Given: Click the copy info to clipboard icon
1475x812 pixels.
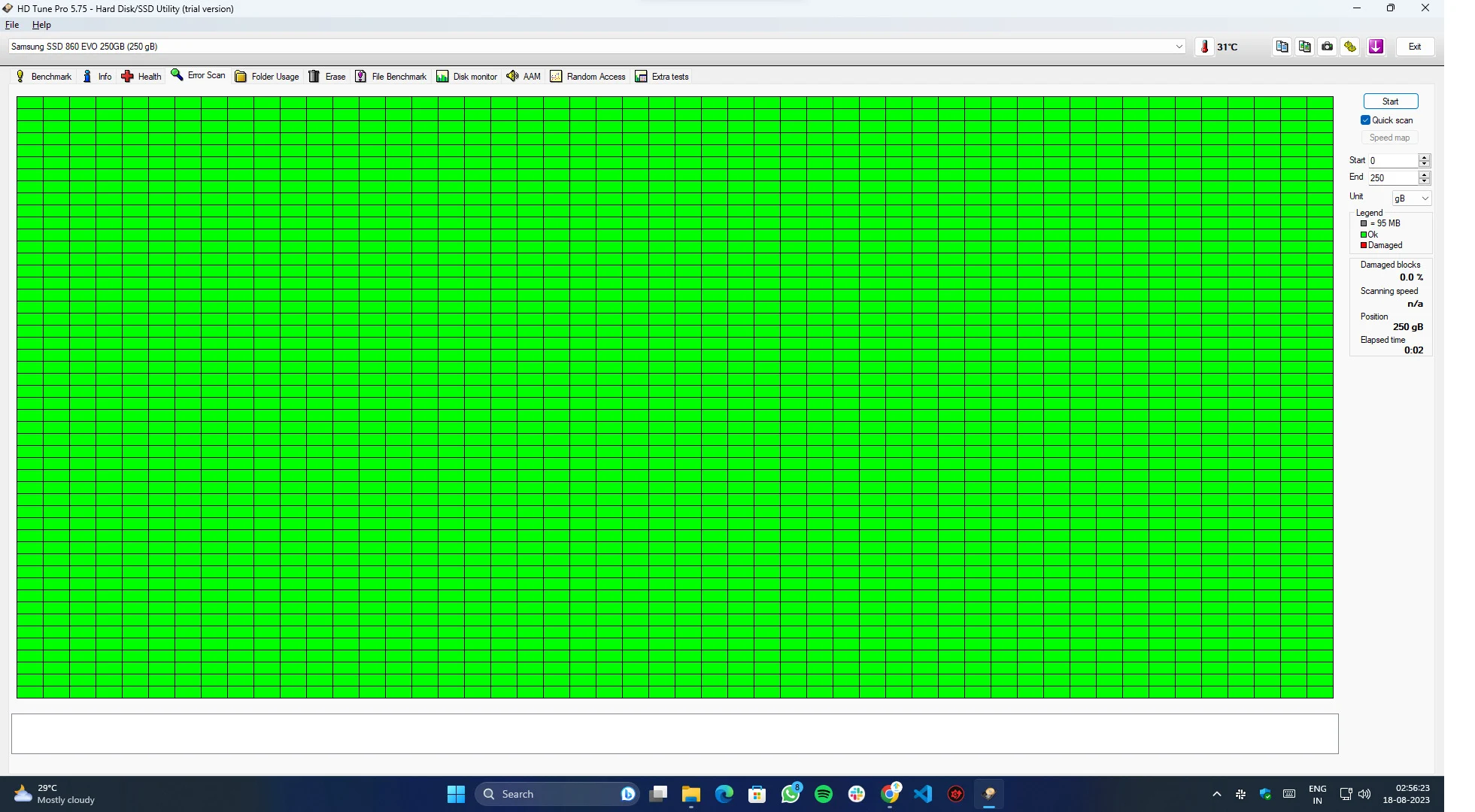Looking at the screenshot, I should click(x=1282, y=47).
